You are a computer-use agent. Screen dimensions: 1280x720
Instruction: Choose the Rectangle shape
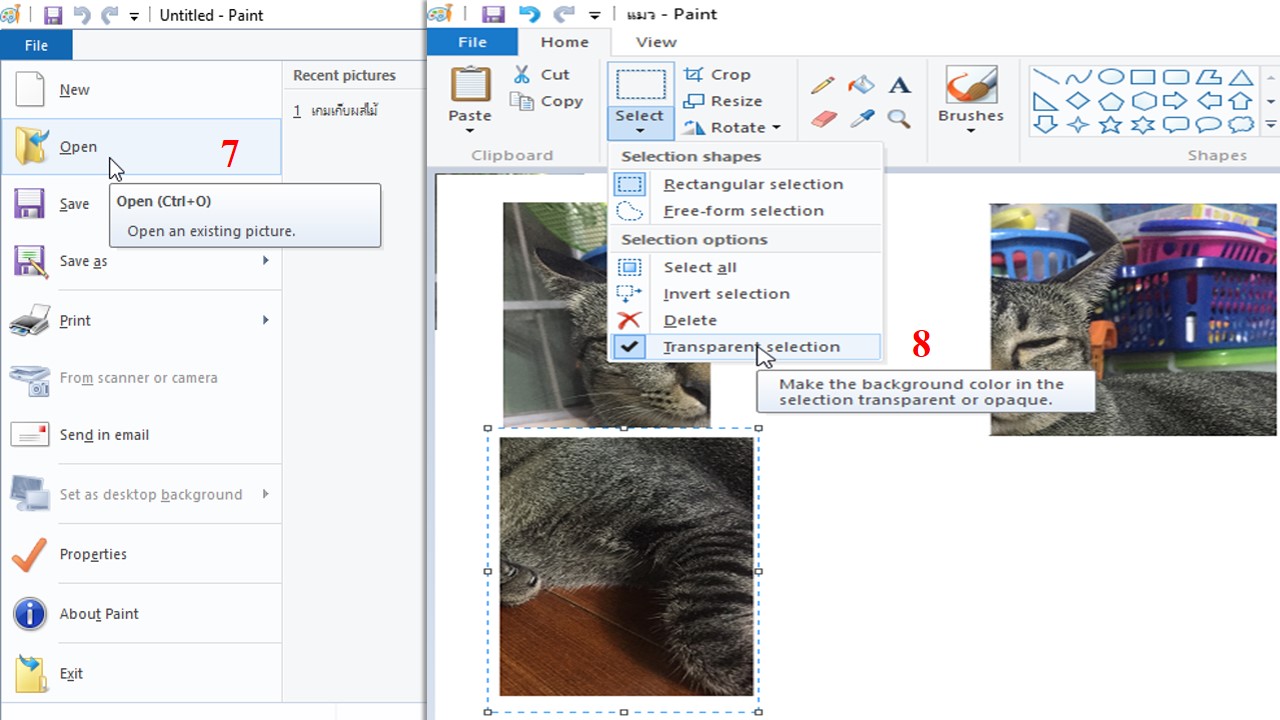click(x=1143, y=77)
